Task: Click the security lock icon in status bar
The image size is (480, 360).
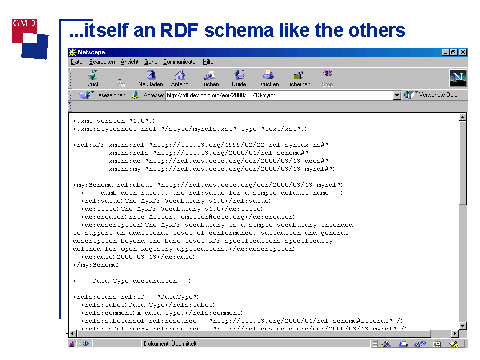Action: coord(72,343)
